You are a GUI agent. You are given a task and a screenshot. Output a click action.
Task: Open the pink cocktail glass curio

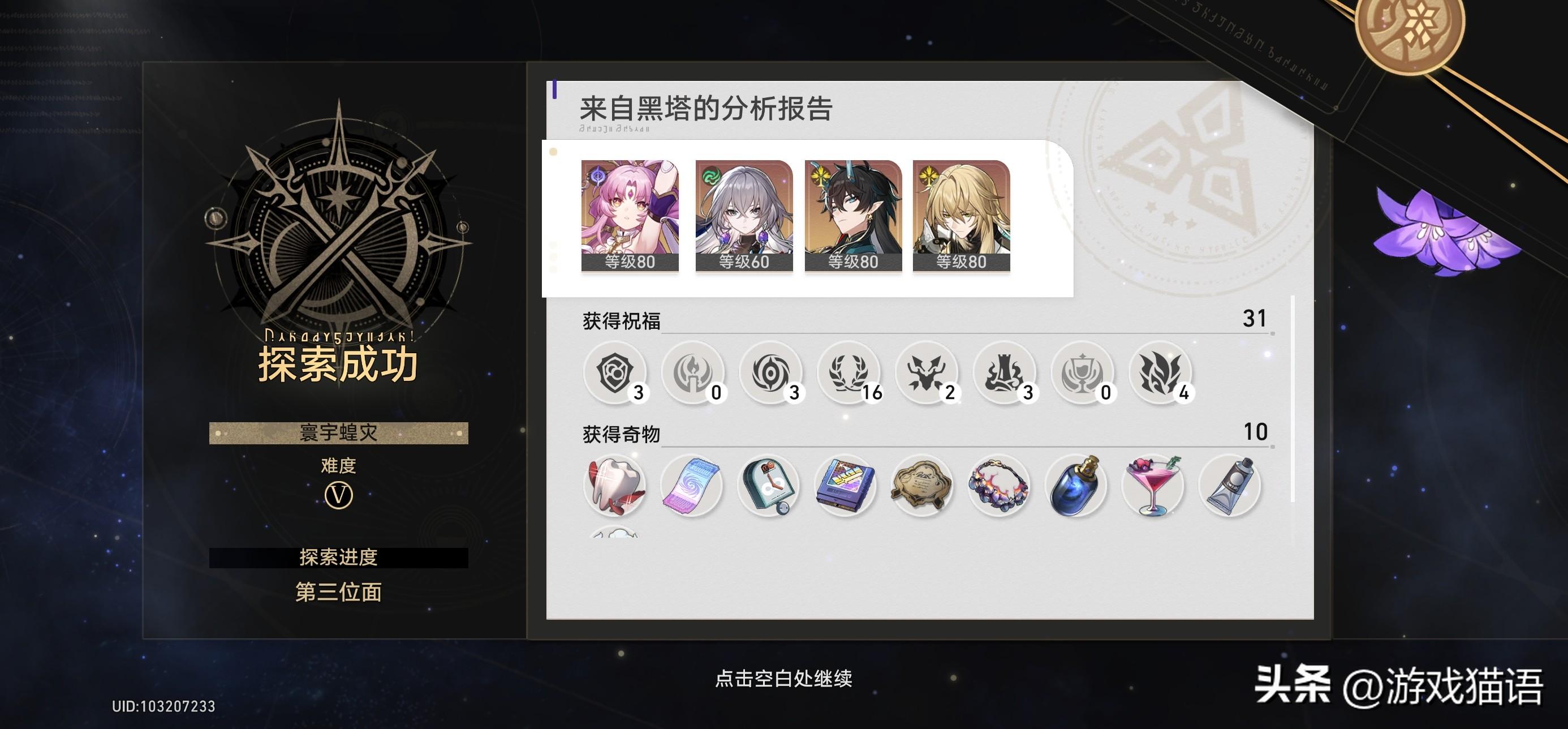(1153, 486)
